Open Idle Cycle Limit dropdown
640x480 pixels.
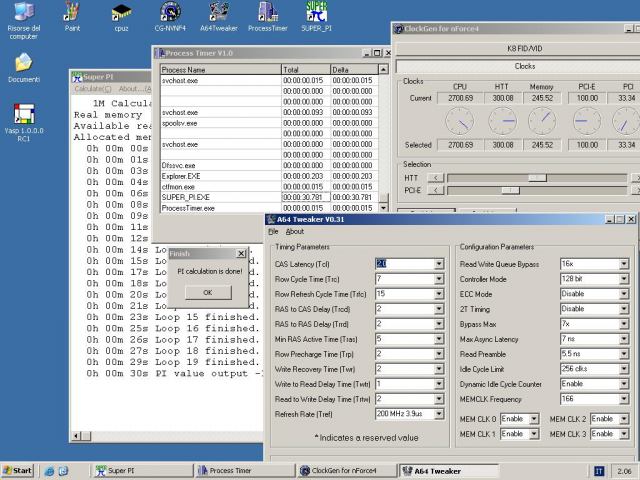tap(624, 369)
